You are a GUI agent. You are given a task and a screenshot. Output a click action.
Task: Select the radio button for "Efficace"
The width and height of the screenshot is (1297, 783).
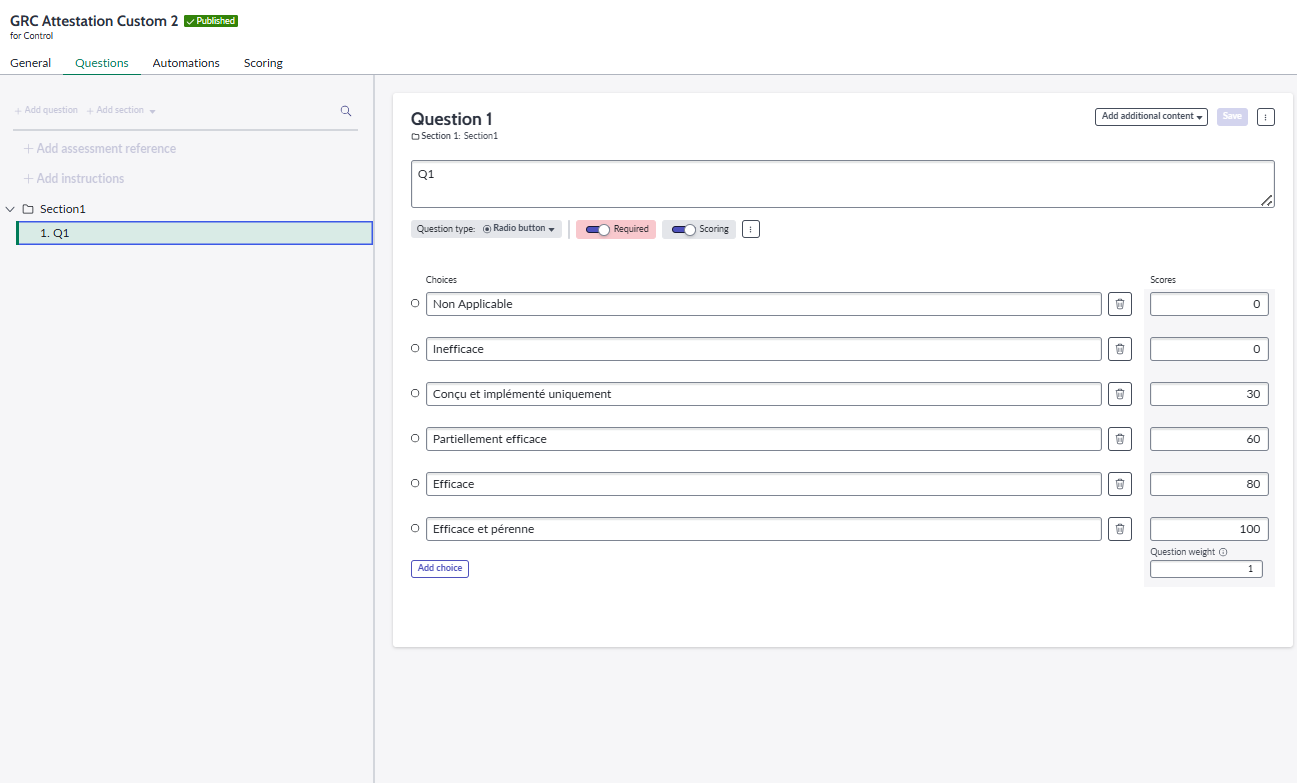(x=415, y=483)
